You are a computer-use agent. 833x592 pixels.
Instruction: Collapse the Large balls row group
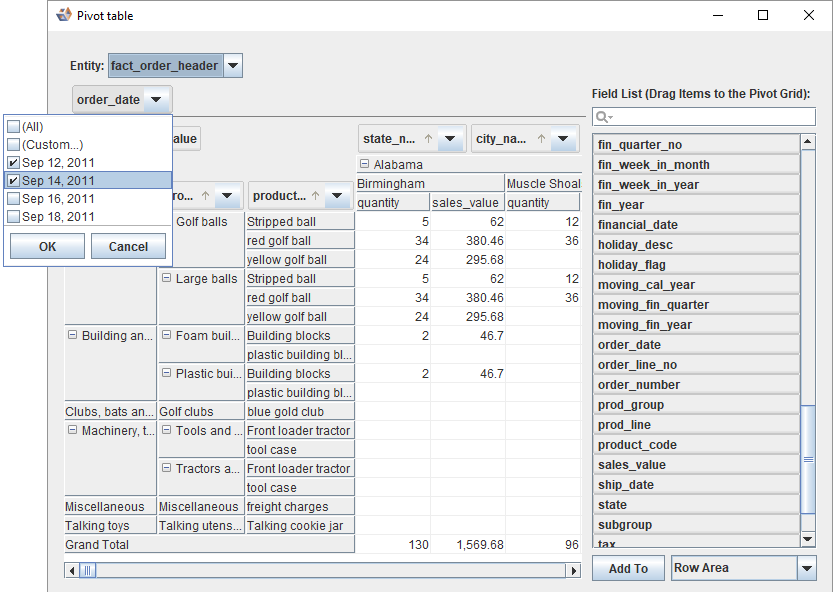click(166, 279)
